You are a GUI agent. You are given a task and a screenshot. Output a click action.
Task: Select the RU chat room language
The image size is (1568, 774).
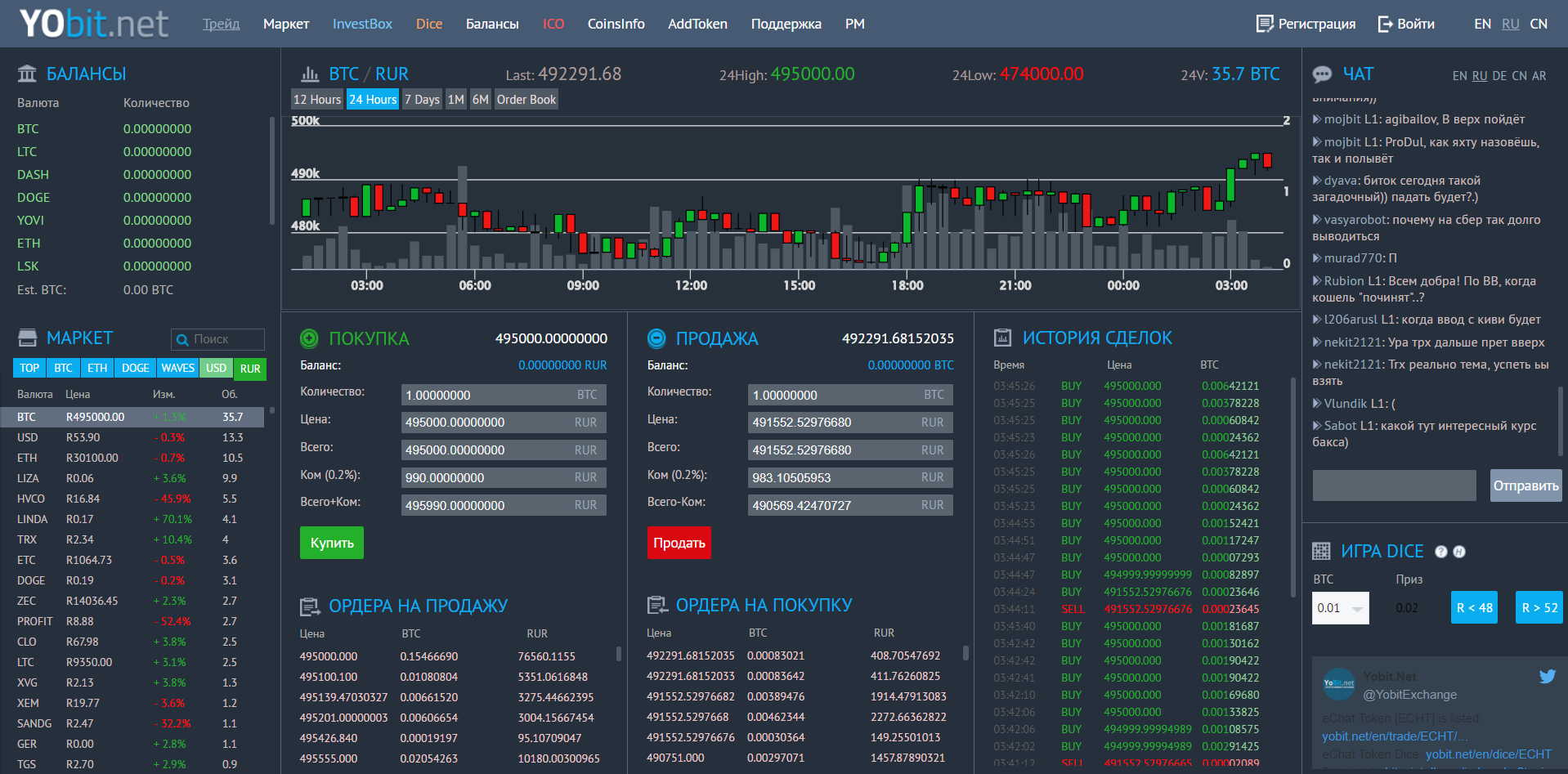[1480, 76]
